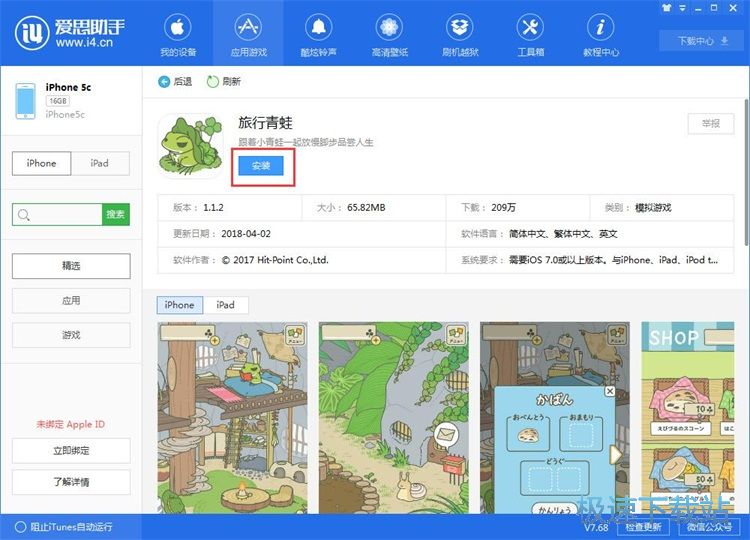
Task: Click the version text 1.1.2
Action: coord(213,208)
